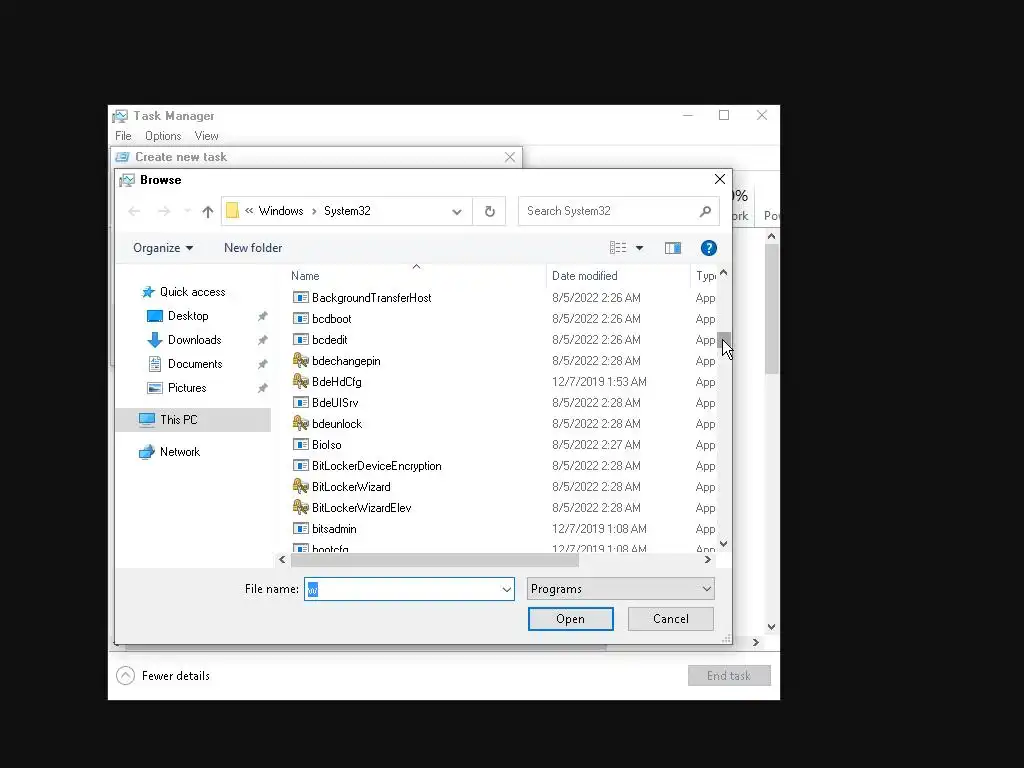Select the BdeUISrv file icon
The width and height of the screenshot is (1024, 768).
tap(300, 402)
